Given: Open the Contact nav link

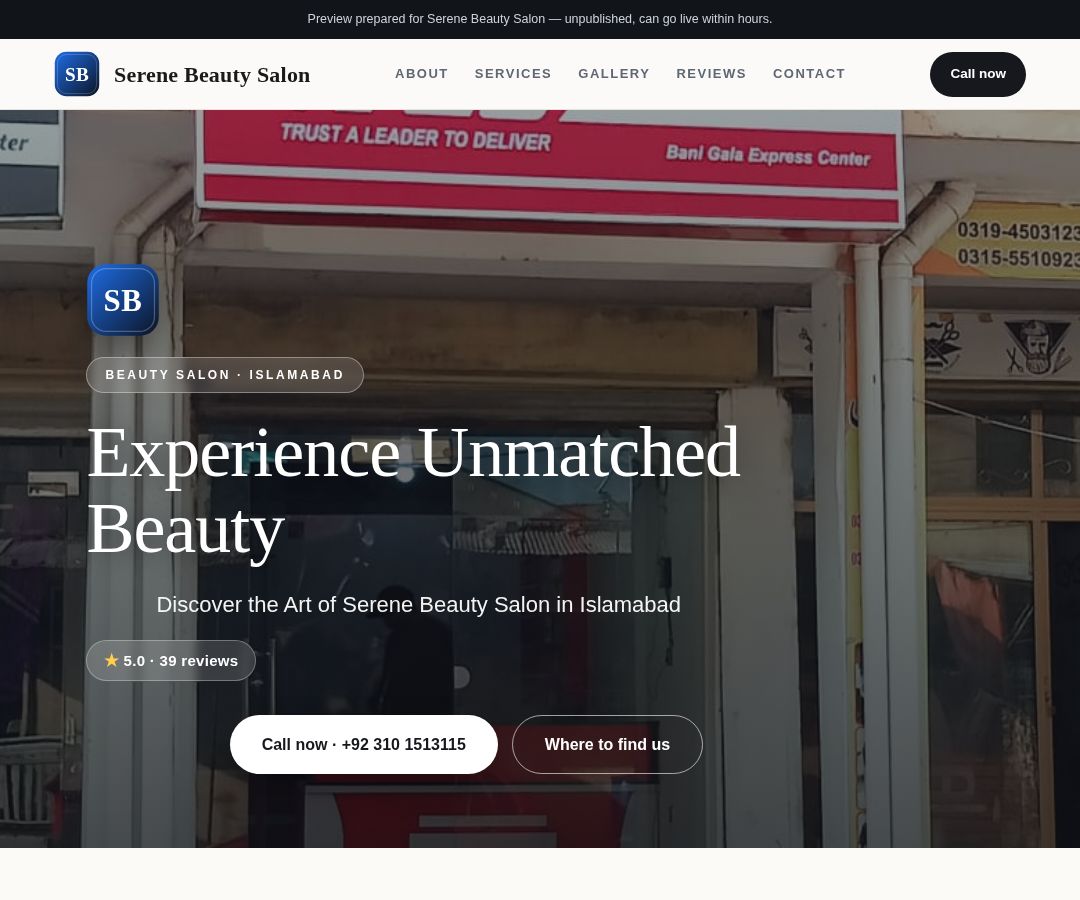Looking at the screenshot, I should tap(809, 74).
